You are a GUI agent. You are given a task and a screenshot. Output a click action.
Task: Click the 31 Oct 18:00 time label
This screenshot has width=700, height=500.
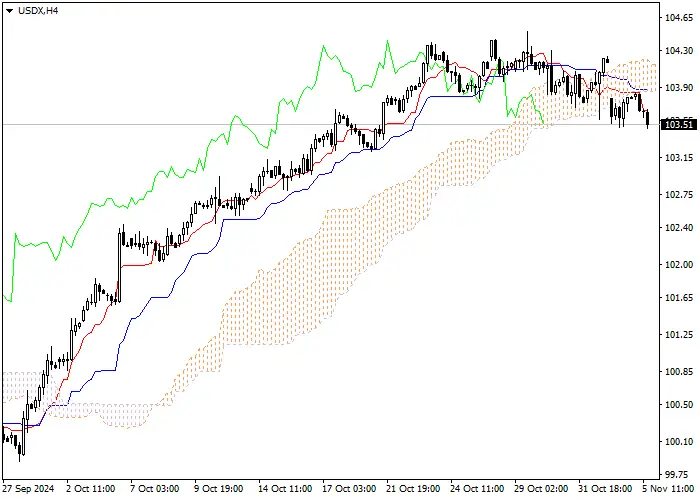[605, 489]
